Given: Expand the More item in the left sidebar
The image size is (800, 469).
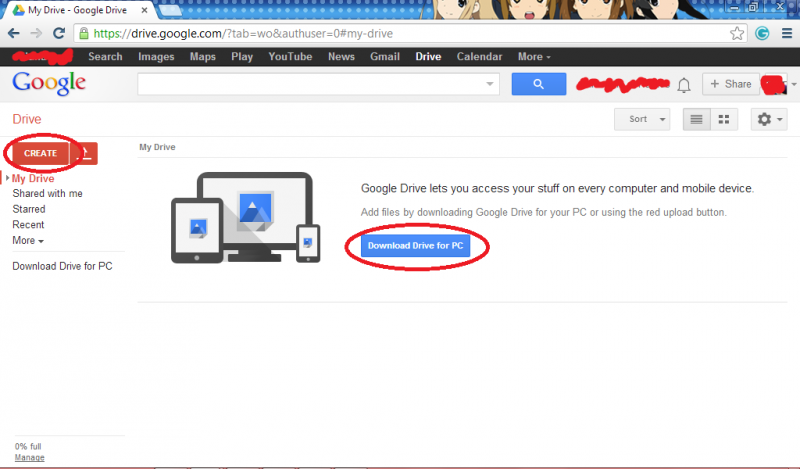Looking at the screenshot, I should (x=28, y=240).
